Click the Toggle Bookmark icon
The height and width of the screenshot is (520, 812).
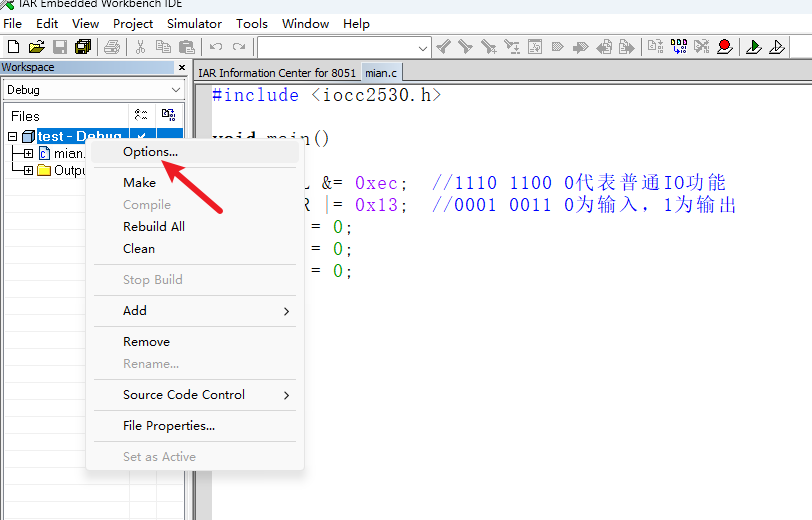(557, 47)
